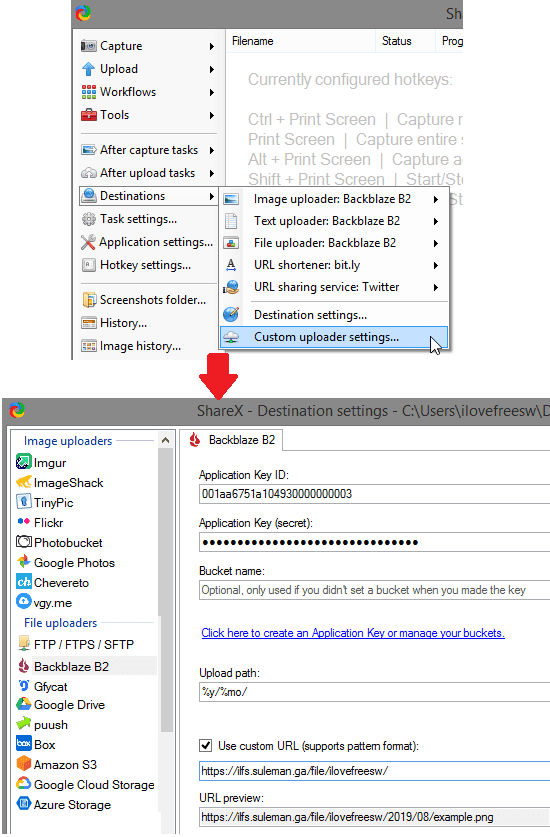Select Azure Storage in the list
Screen dimensions: 550x837
pos(72,804)
